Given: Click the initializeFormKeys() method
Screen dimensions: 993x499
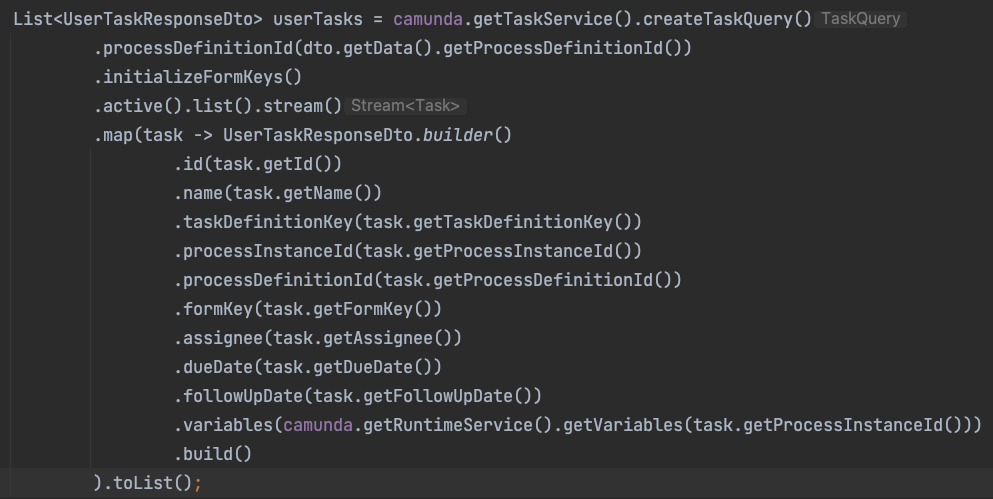Looking at the screenshot, I should 202,77.
